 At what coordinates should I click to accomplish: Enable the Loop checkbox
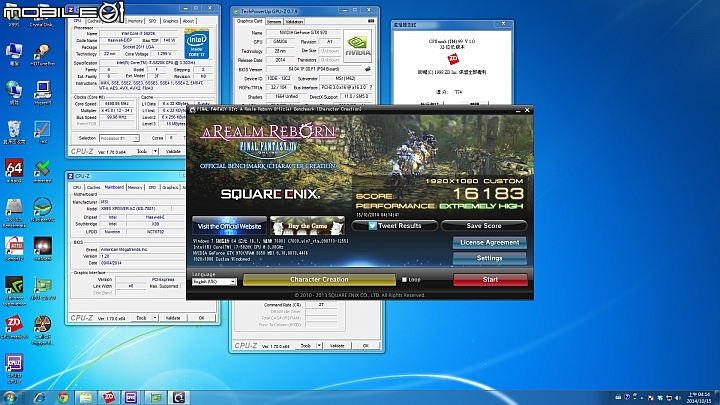405,279
